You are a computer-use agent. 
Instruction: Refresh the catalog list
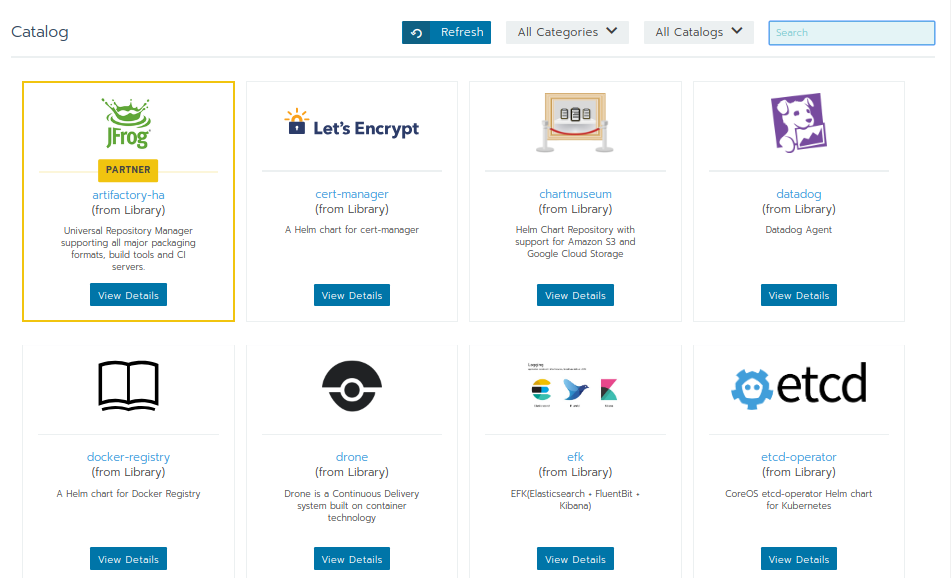tap(446, 33)
